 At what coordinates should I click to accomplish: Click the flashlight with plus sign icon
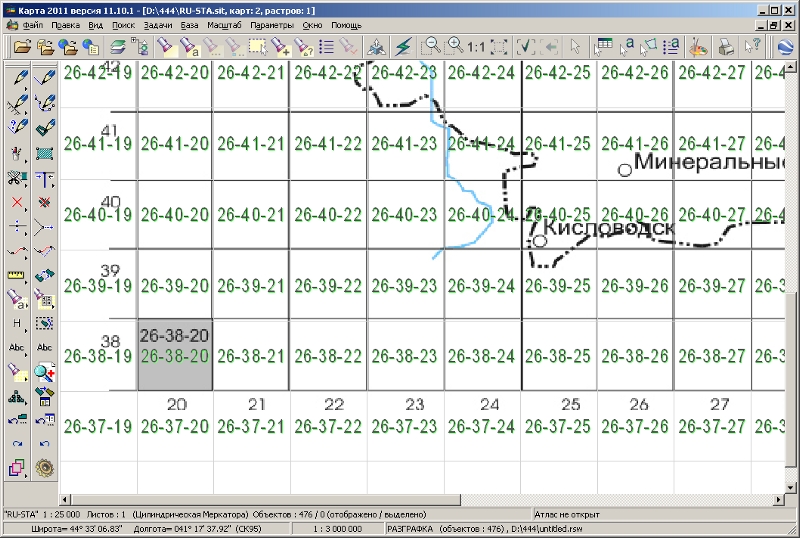click(281, 47)
